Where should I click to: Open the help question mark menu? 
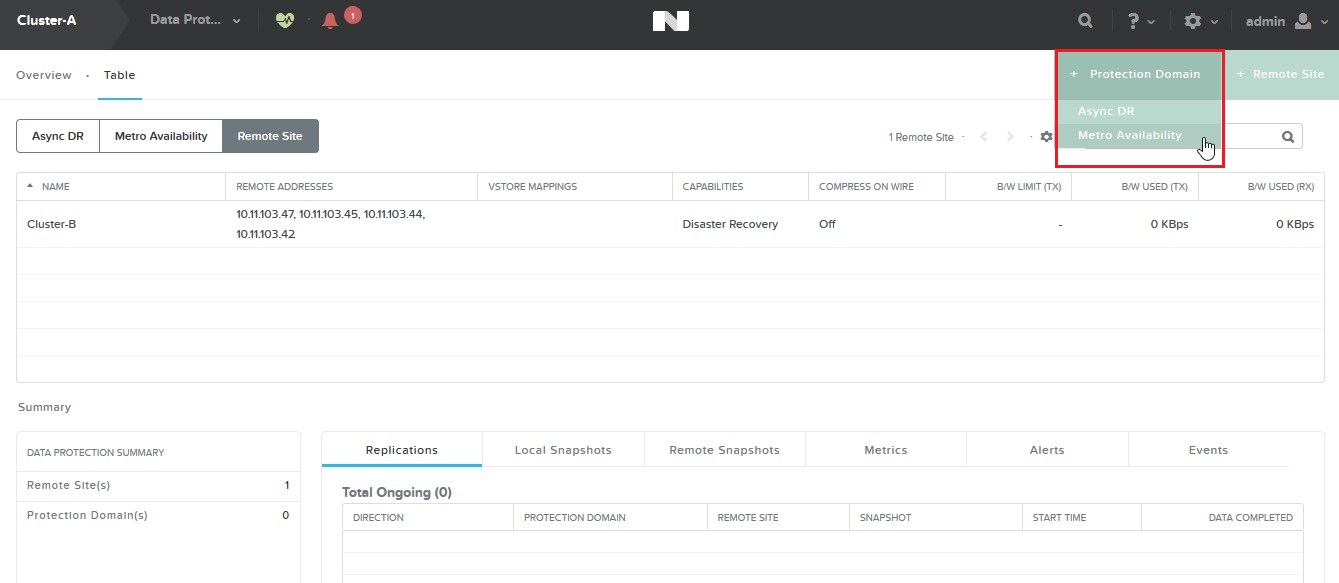(x=1140, y=21)
